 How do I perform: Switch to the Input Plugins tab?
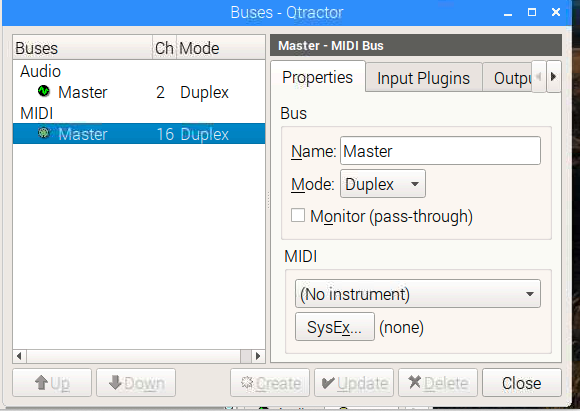tap(424, 78)
